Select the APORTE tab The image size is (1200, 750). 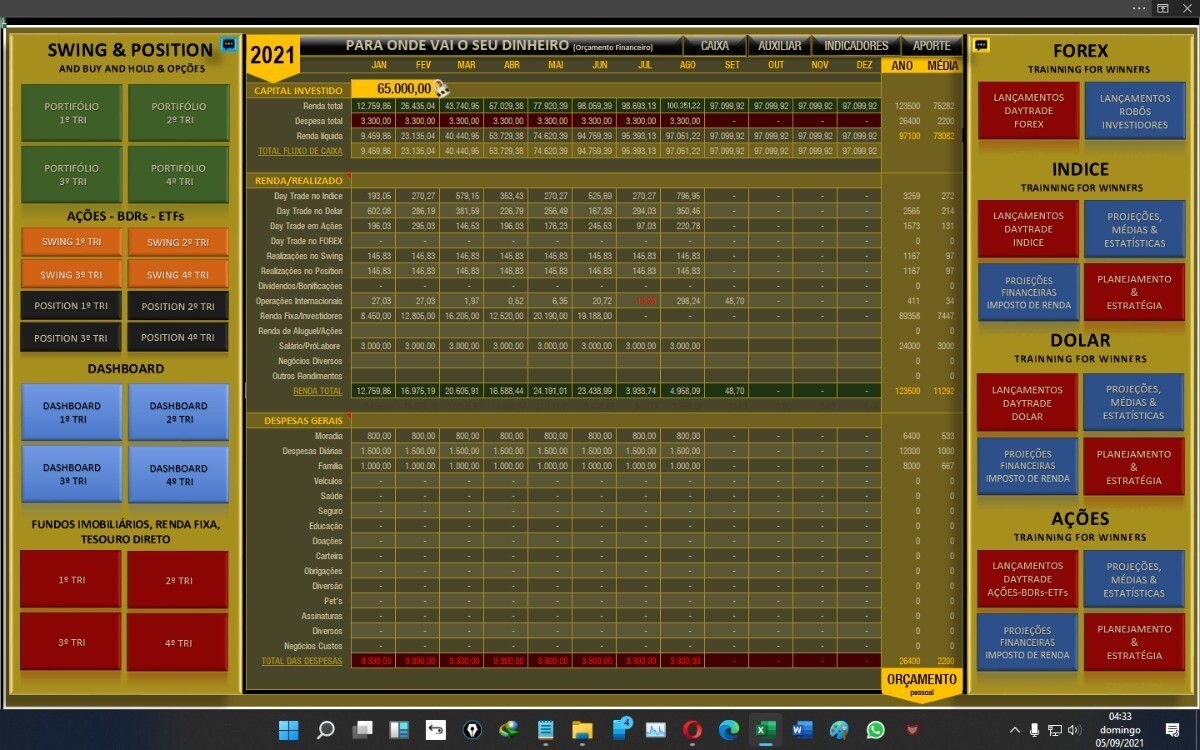(931, 46)
